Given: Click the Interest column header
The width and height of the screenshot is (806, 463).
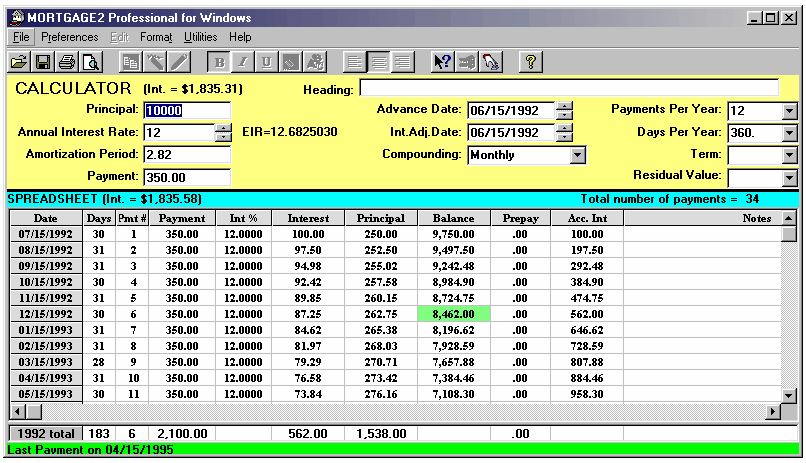Looking at the screenshot, I should point(308,218).
